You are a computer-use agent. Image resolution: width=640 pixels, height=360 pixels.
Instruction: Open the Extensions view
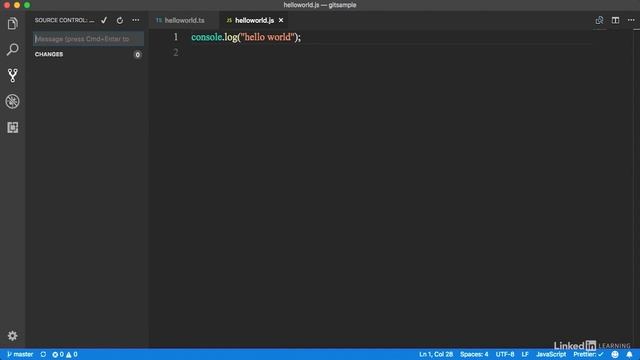(13, 127)
